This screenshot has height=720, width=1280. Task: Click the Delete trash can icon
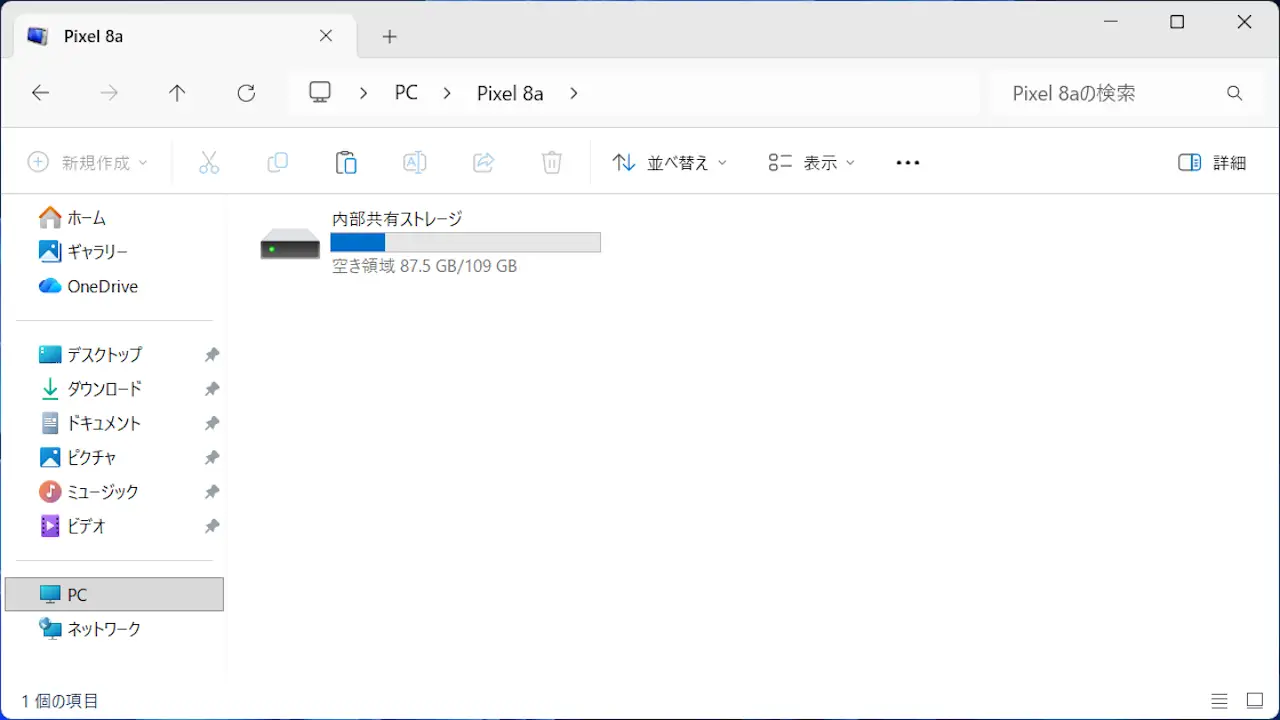(552, 163)
